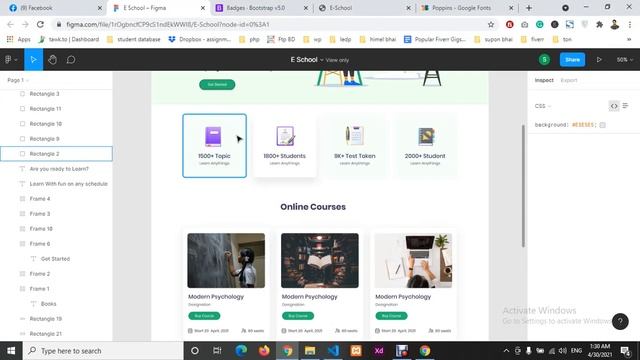Image resolution: width=640 pixels, height=360 pixels.
Task: Click the 9K+ Test Token card
Action: [355, 146]
